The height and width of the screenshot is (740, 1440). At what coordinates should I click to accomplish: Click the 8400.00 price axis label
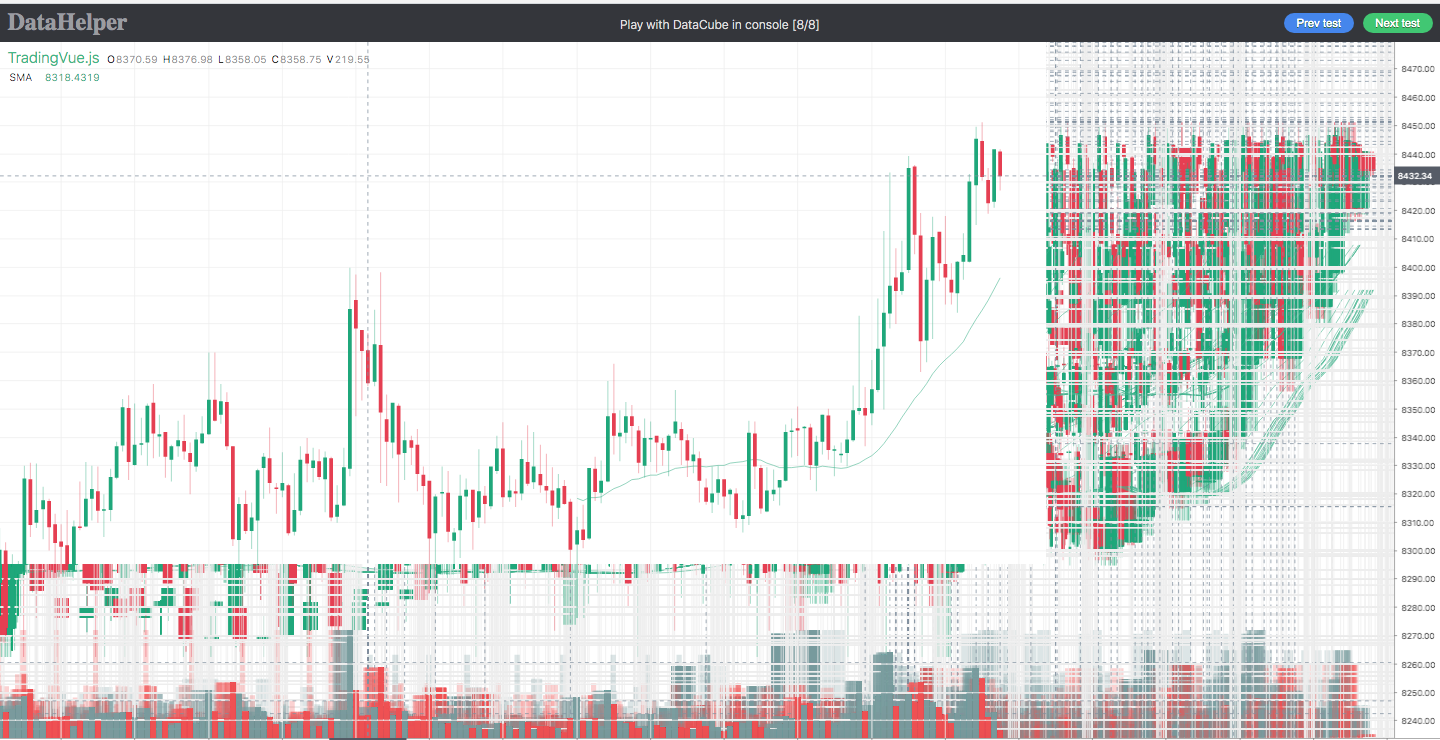tap(1418, 267)
